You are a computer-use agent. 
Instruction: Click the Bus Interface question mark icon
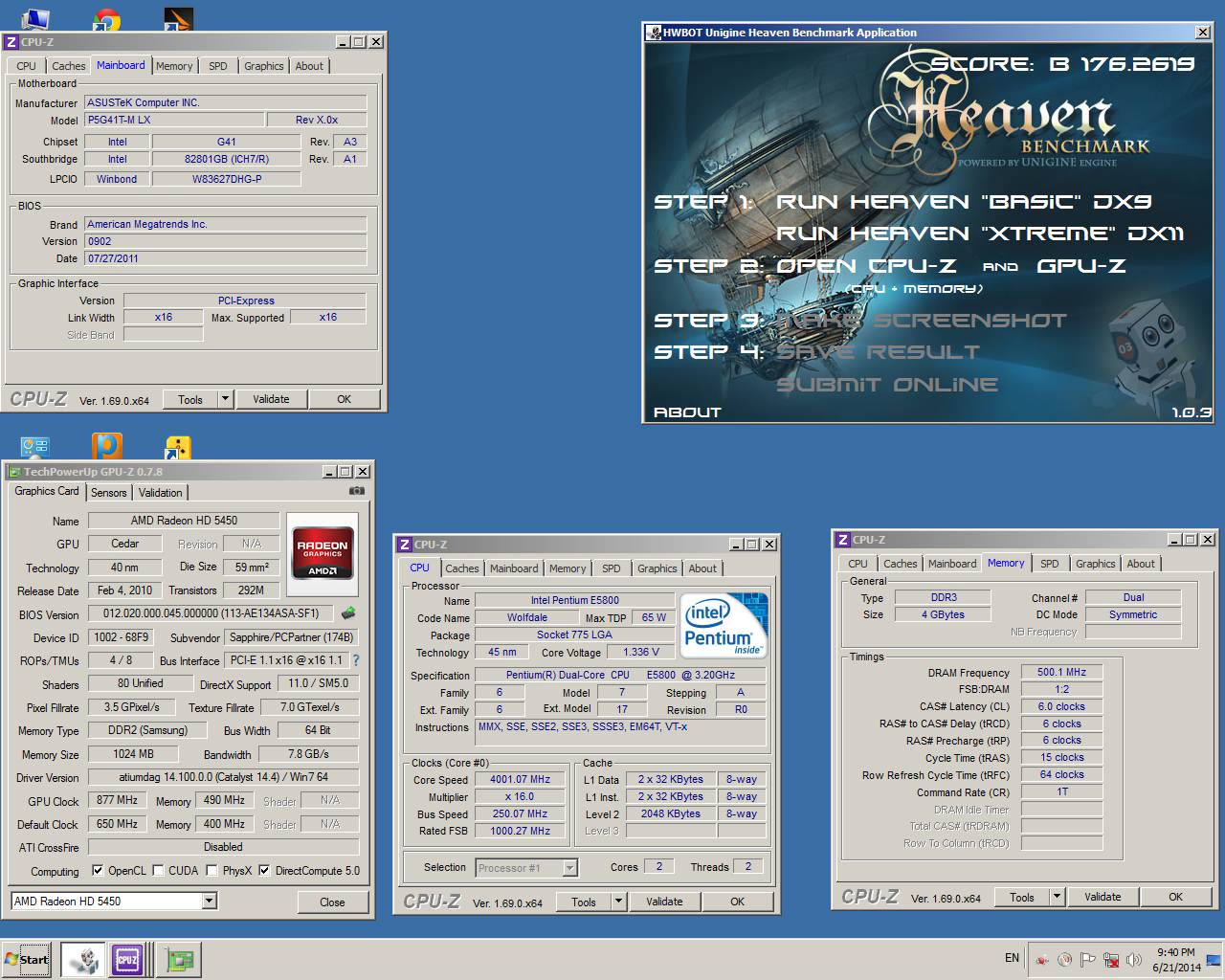[356, 660]
